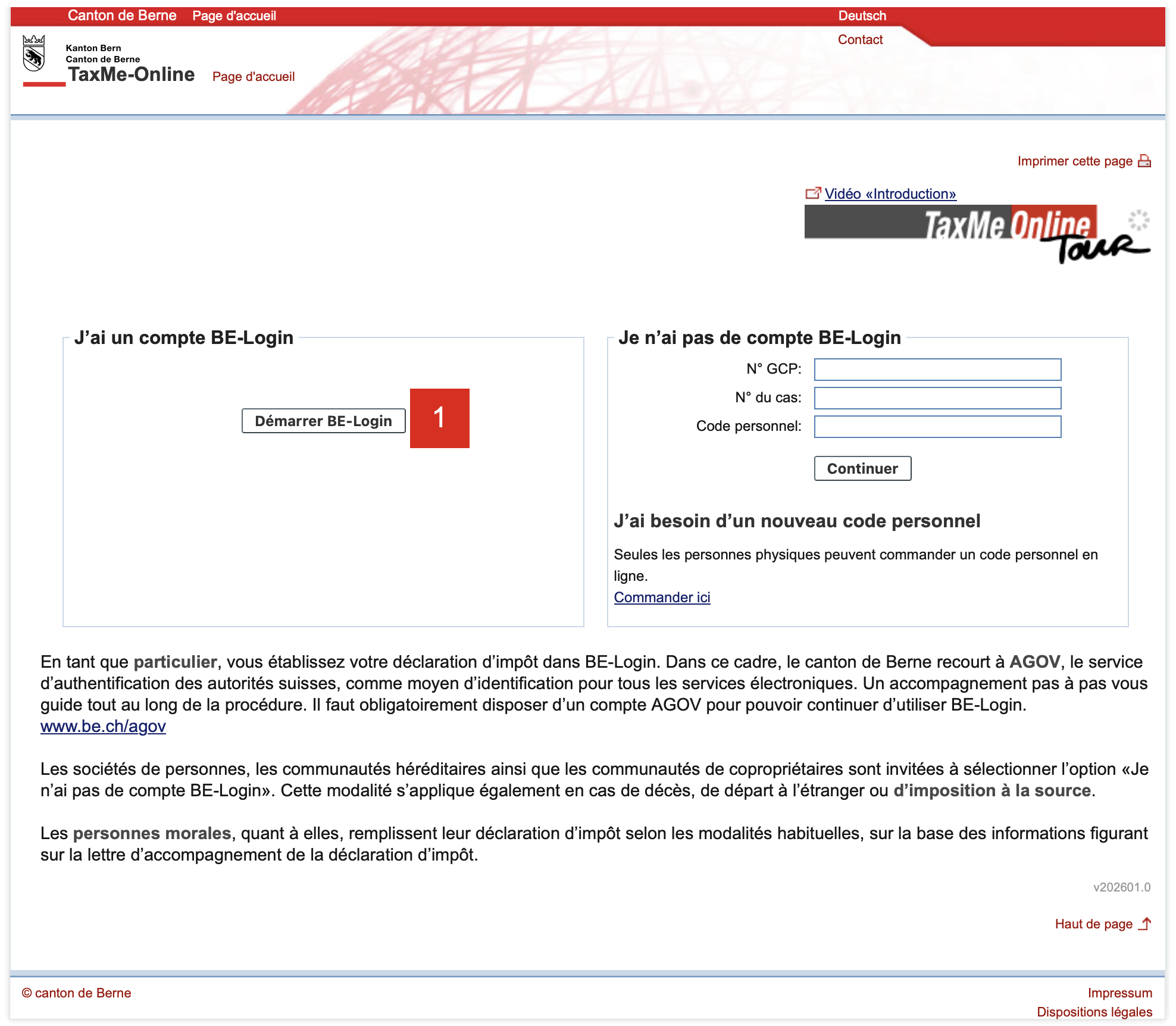Click the loading spinner beside Tour banner

[1139, 220]
